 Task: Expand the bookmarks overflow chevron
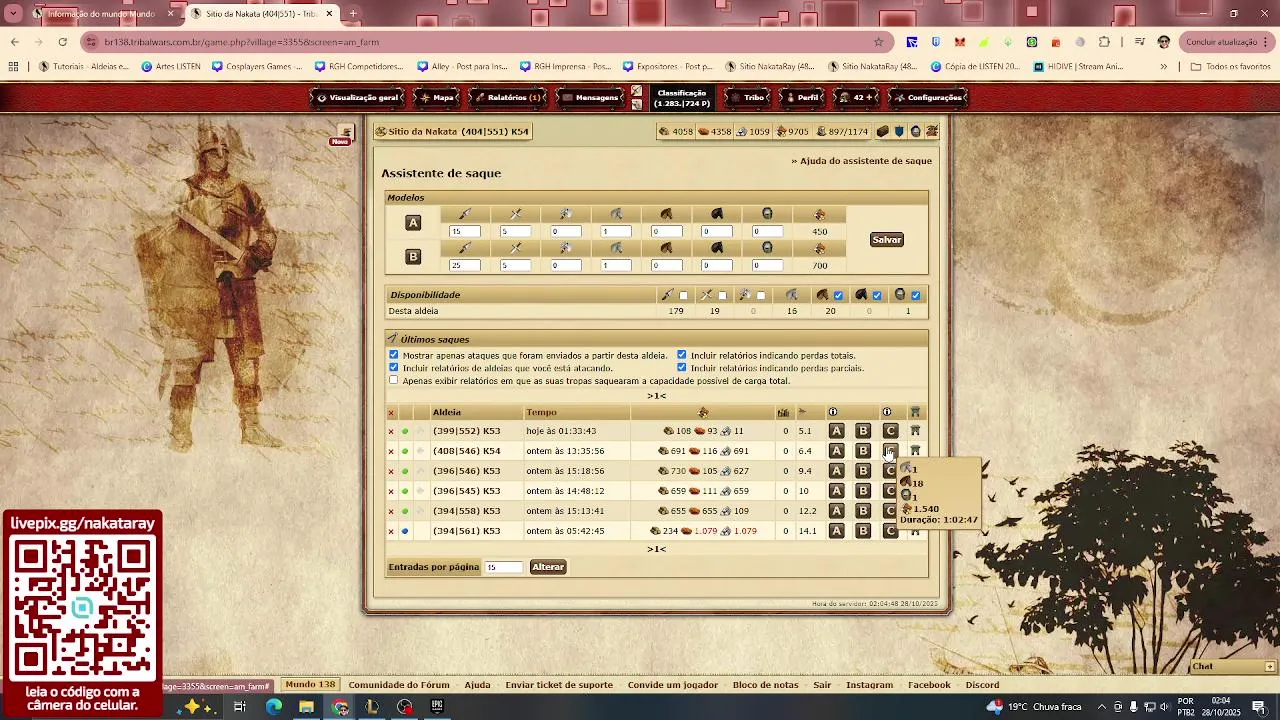pyautogui.click(x=1163, y=67)
